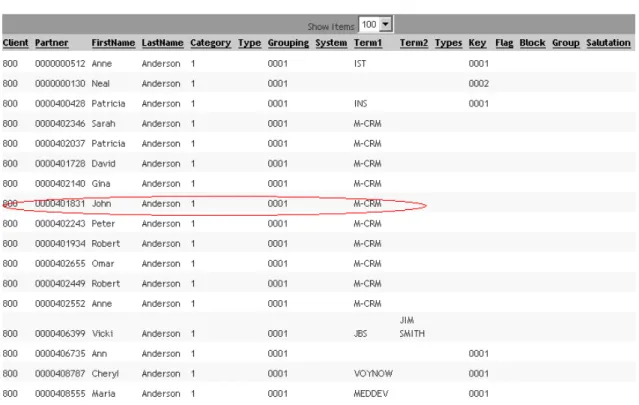Select first name Maria
The height and width of the screenshot is (405, 639).
(103, 393)
